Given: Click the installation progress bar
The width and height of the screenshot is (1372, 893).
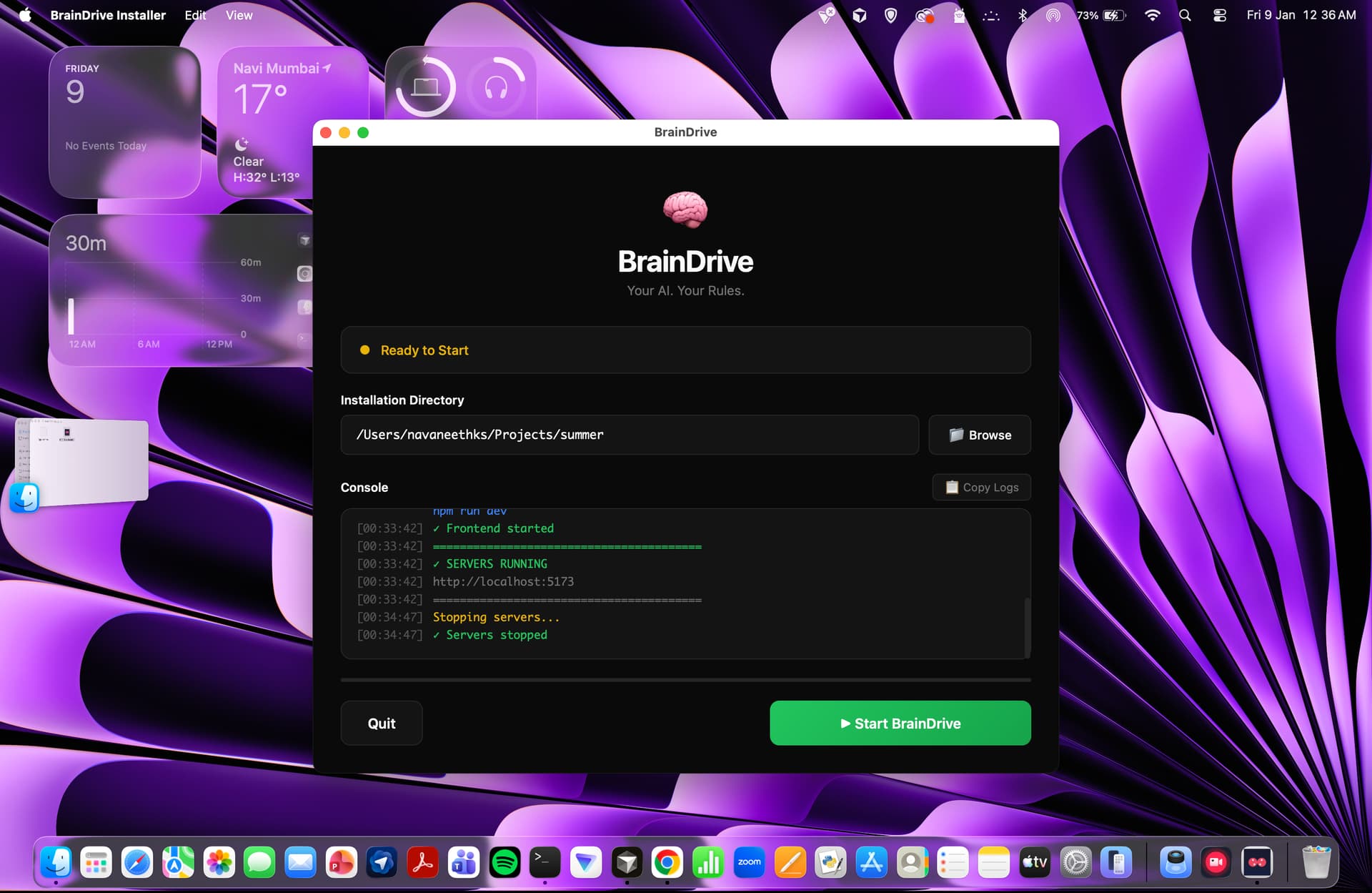Looking at the screenshot, I should click(x=685, y=679).
